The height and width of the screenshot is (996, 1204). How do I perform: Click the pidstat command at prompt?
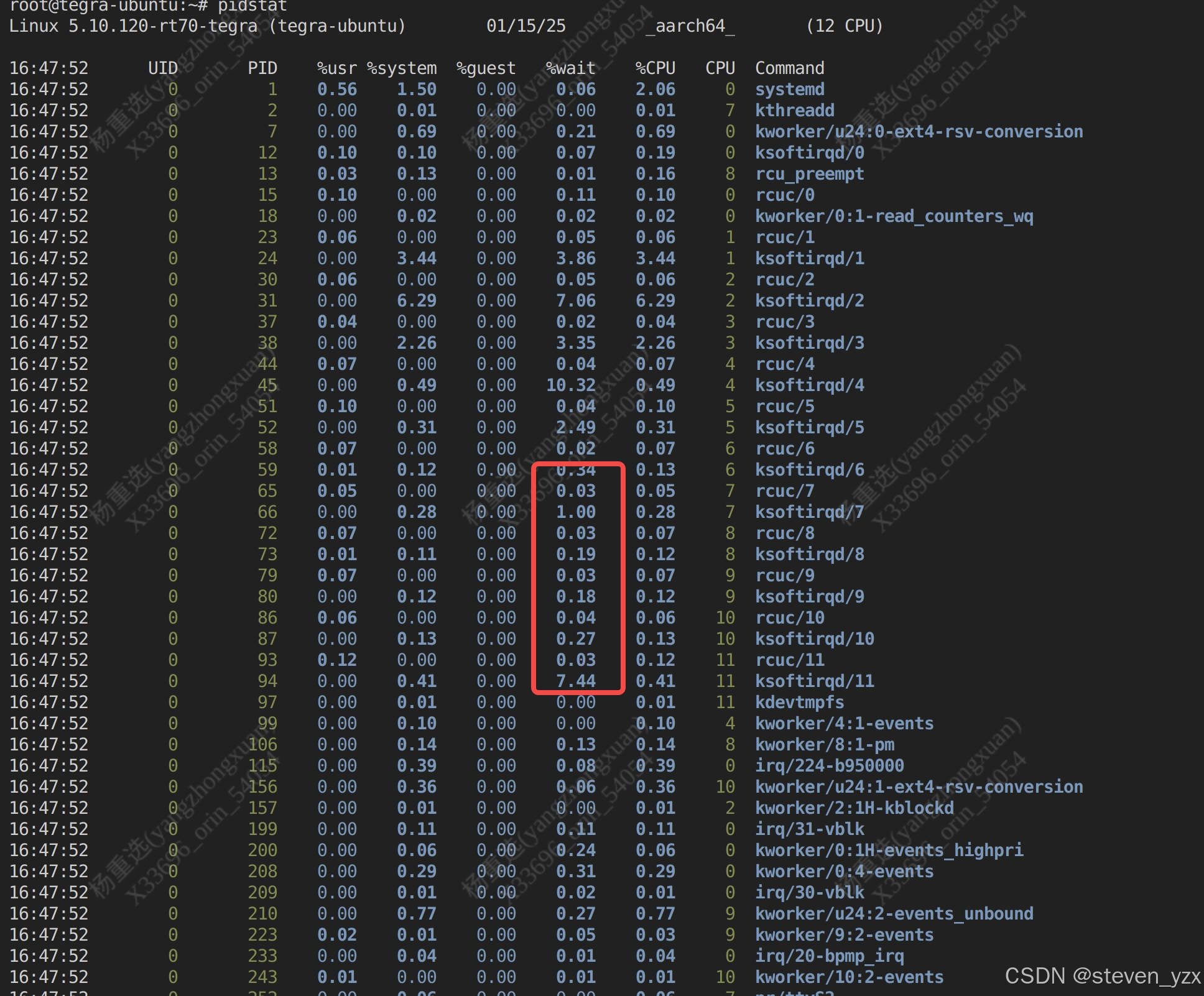pos(252,6)
